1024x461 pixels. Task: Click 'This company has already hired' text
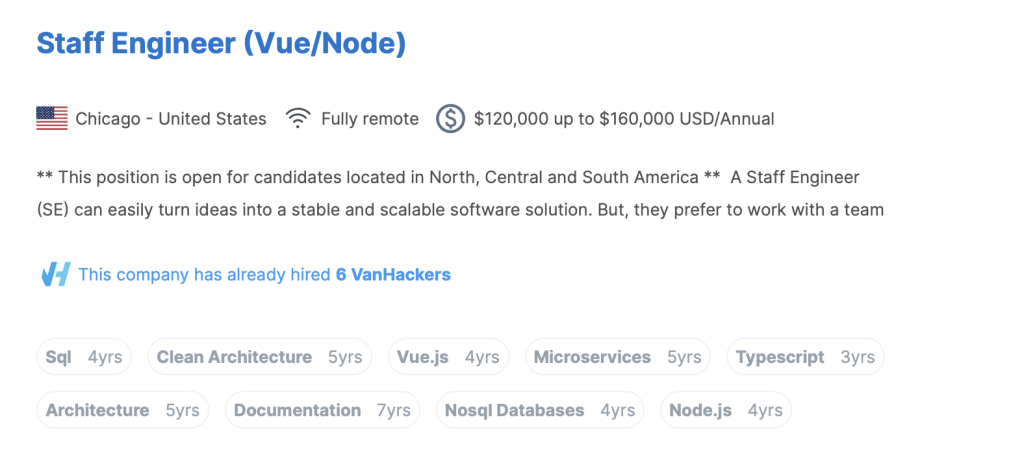[204, 275]
